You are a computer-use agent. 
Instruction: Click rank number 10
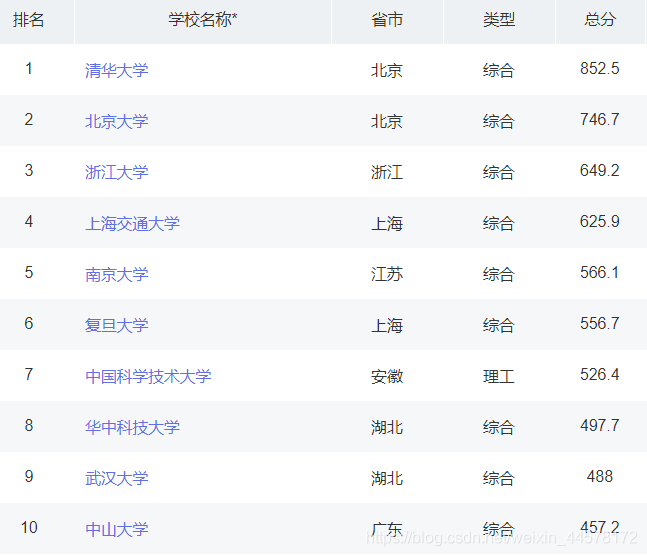pos(29,528)
